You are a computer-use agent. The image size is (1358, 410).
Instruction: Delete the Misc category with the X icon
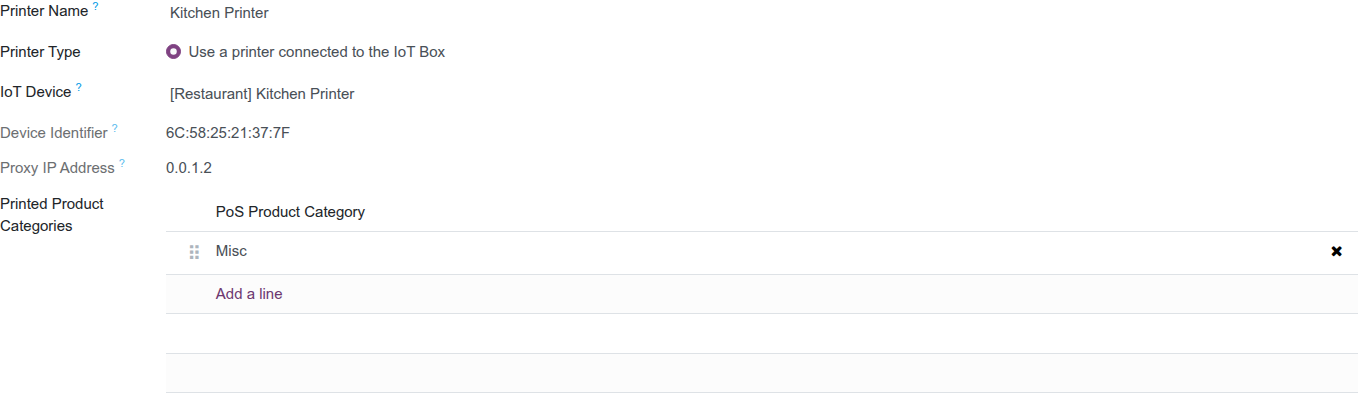1336,252
